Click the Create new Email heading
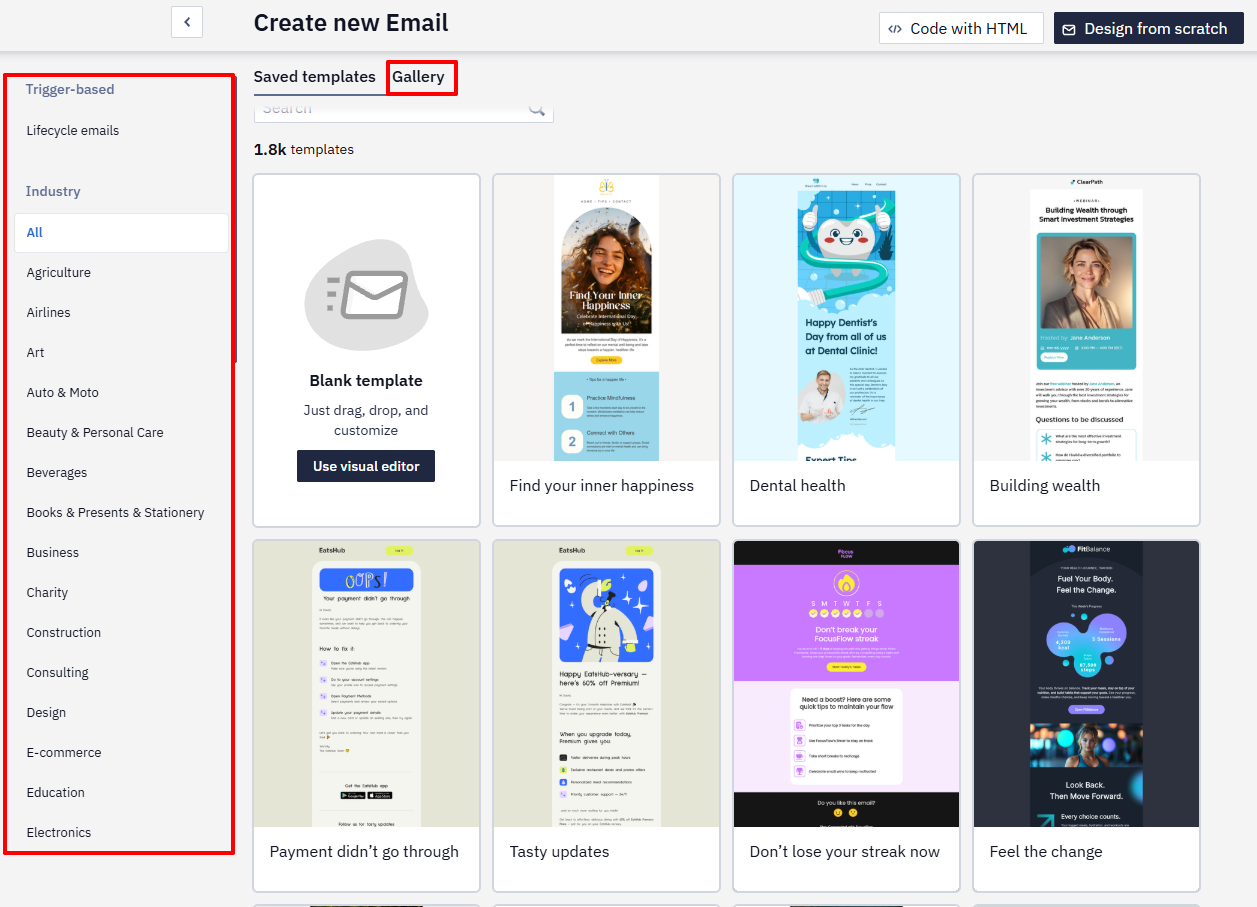 coord(351,23)
